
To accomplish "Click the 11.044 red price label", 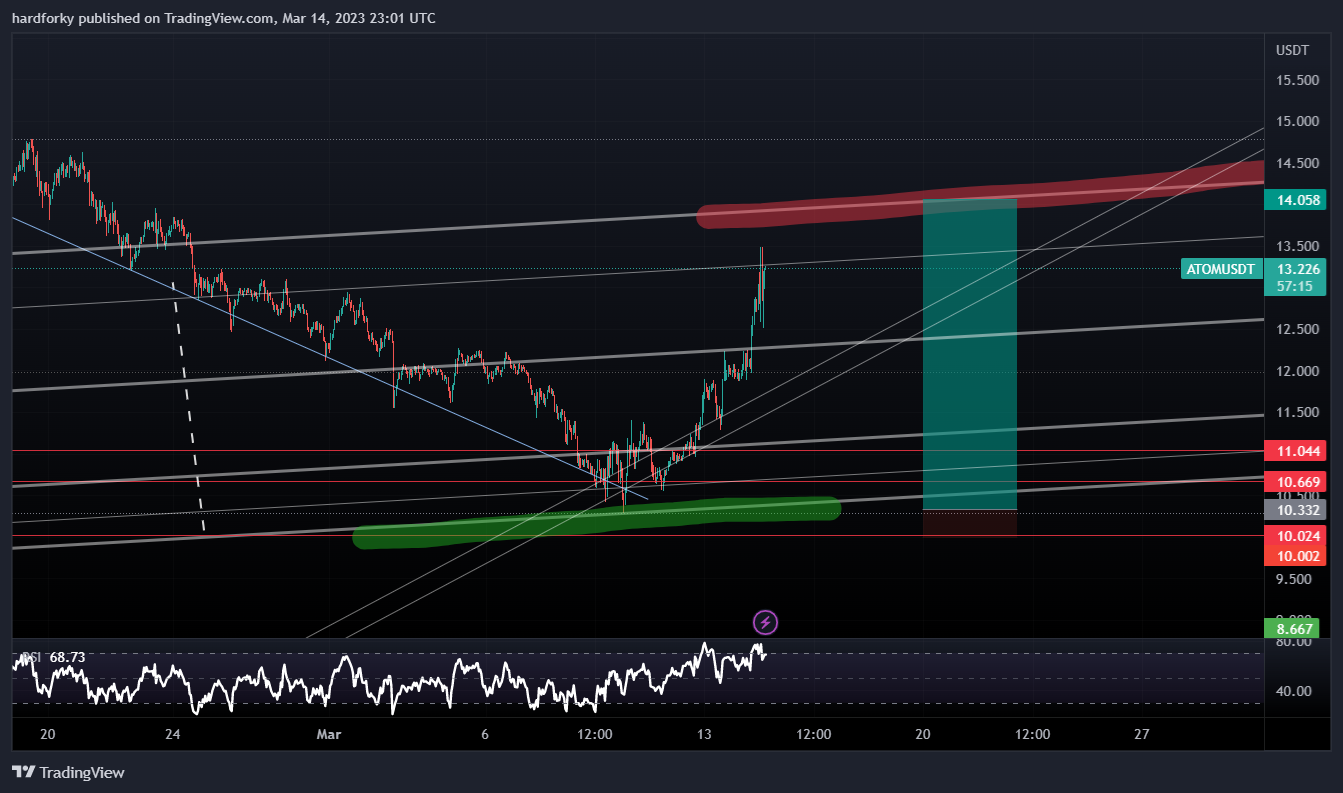I will coord(1296,451).
